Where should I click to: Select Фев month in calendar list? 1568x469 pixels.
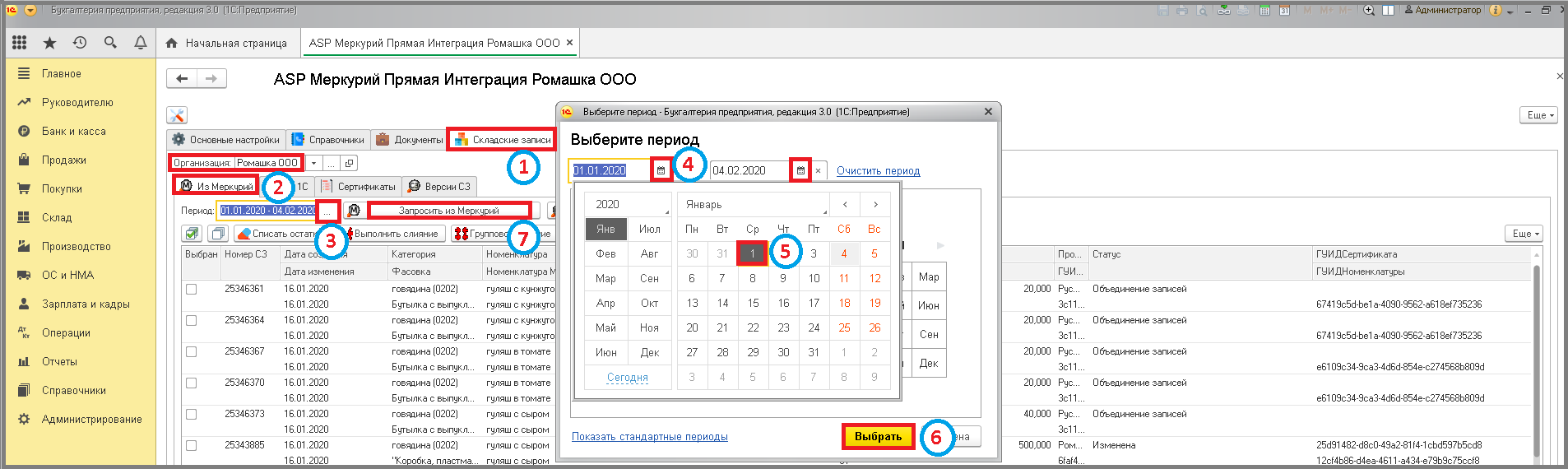(605, 253)
